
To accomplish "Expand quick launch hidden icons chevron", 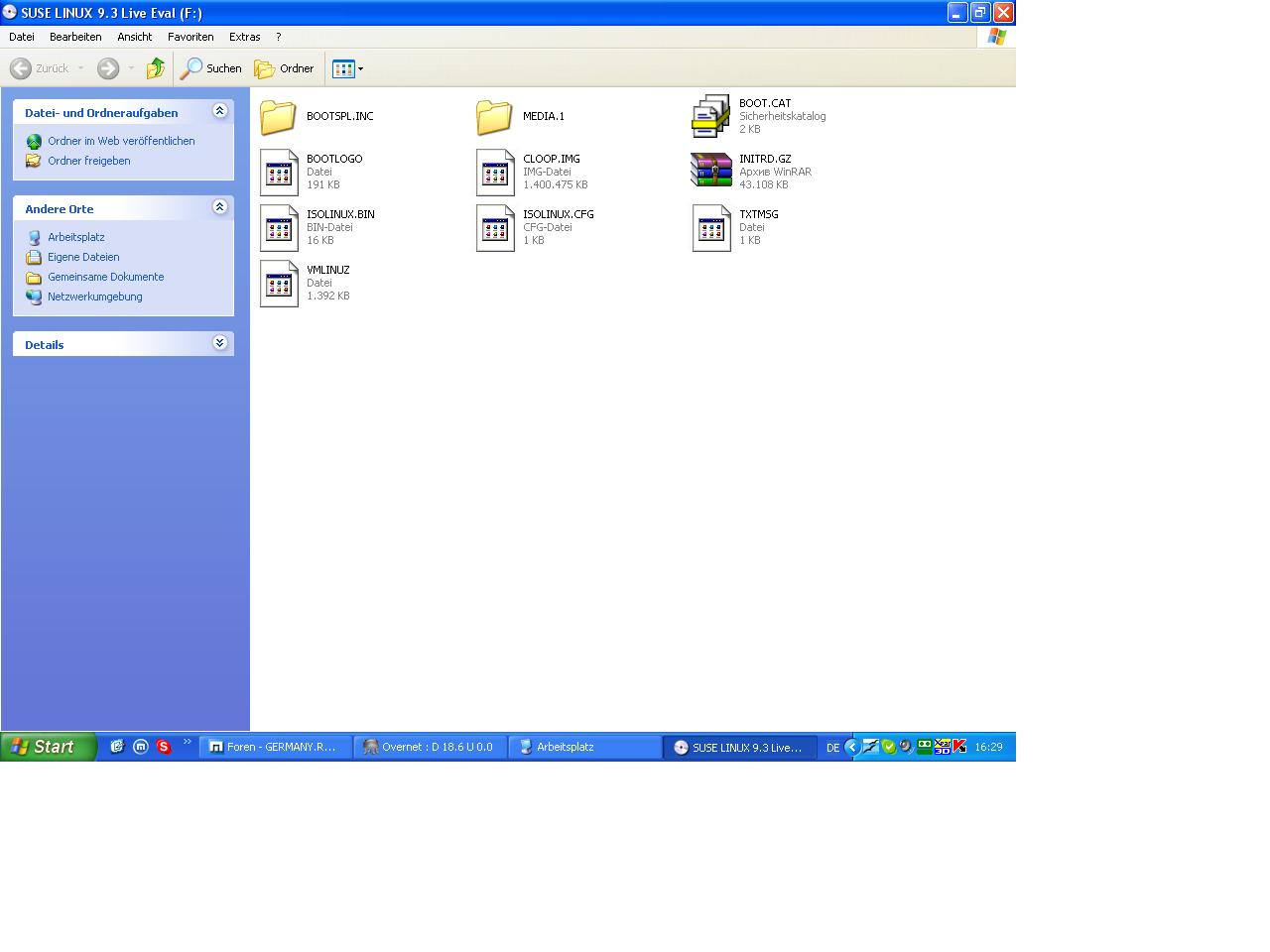I will click(x=188, y=742).
